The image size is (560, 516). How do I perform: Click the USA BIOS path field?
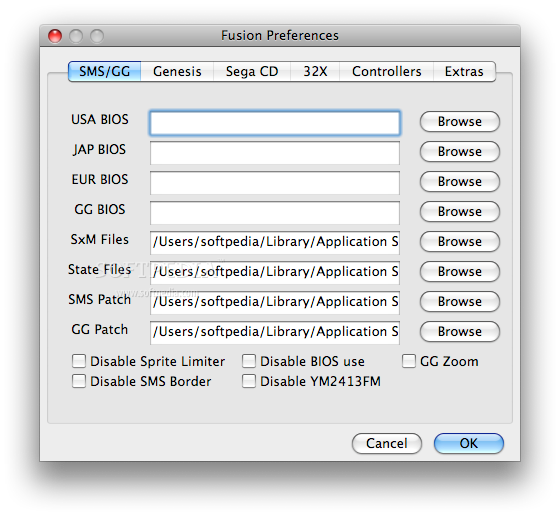pos(275,123)
